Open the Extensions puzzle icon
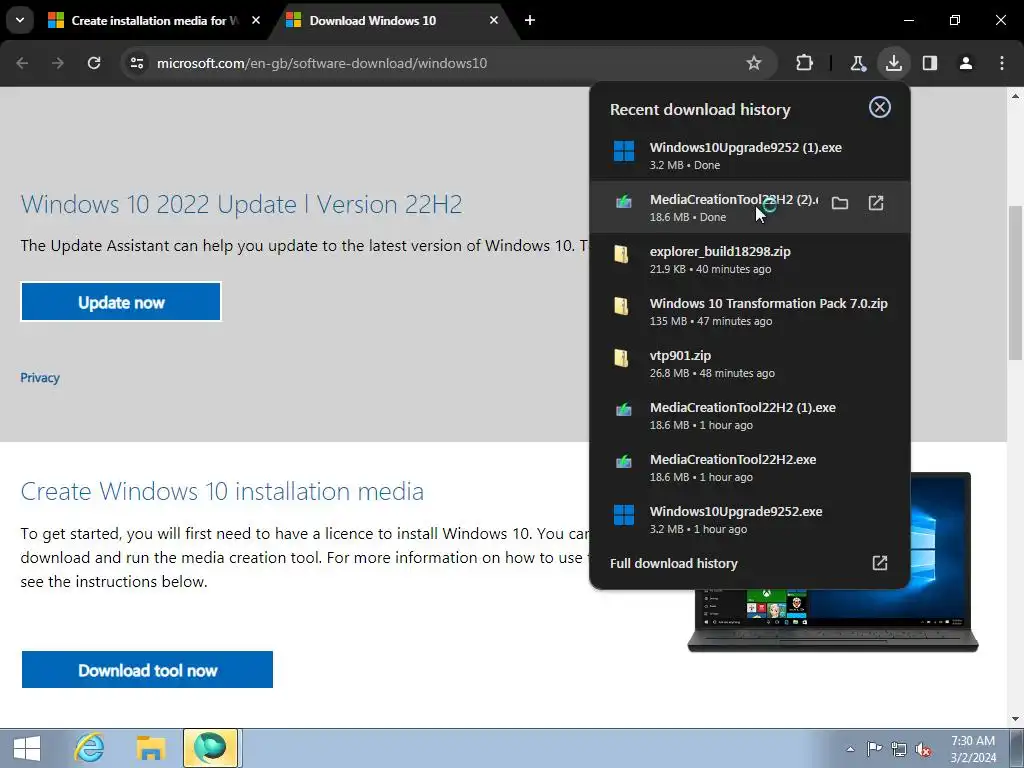 point(805,63)
